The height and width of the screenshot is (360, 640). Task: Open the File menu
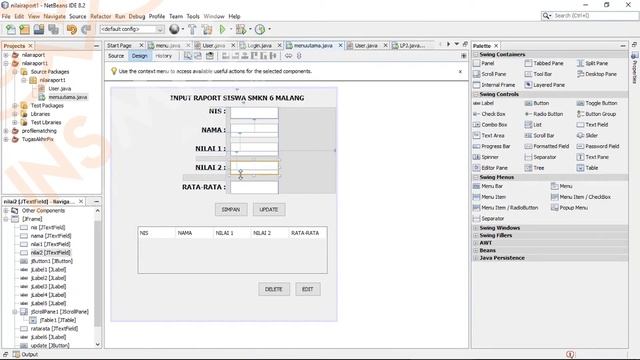point(6,16)
